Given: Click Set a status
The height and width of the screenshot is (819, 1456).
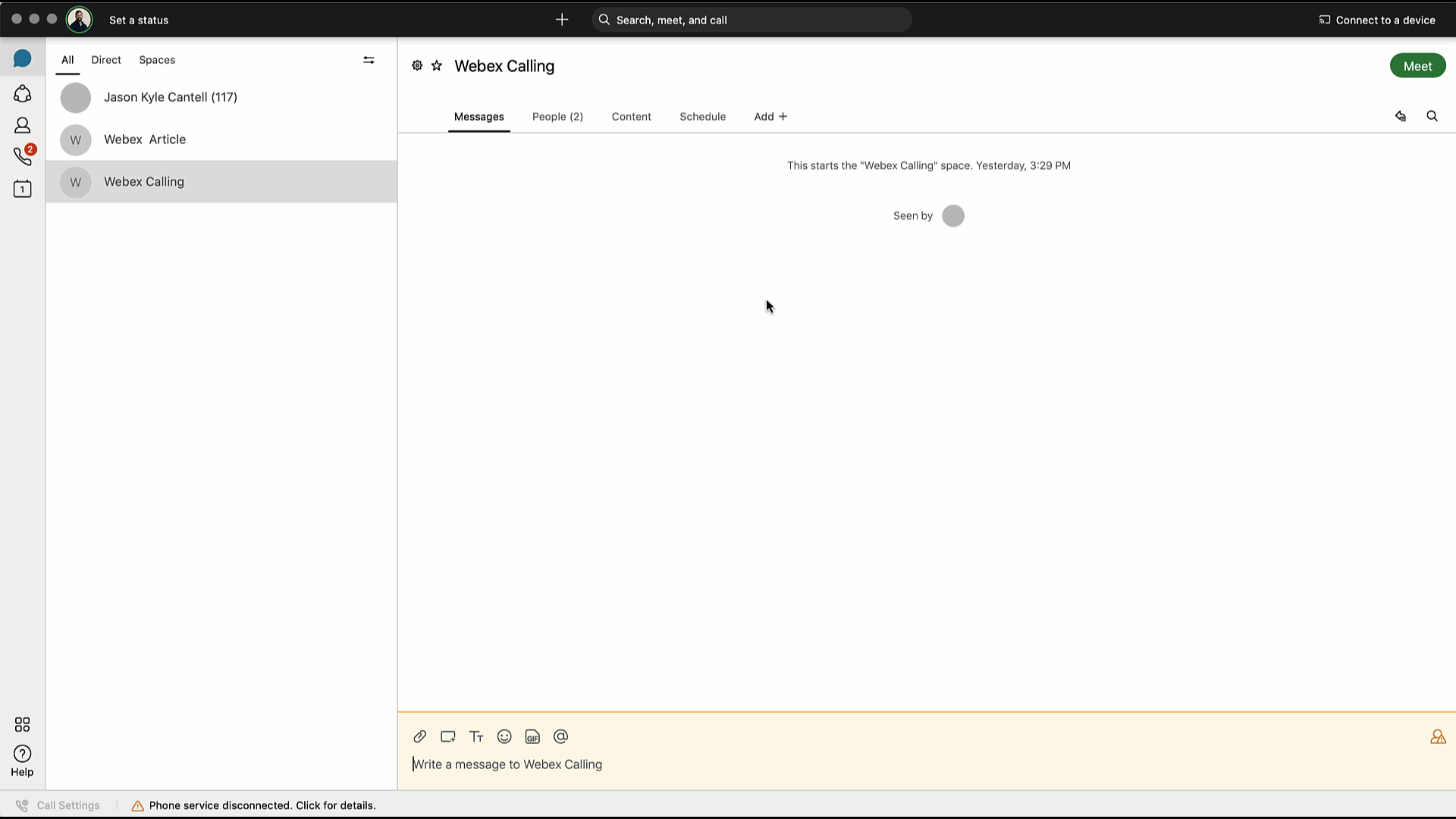Looking at the screenshot, I should coord(139,20).
